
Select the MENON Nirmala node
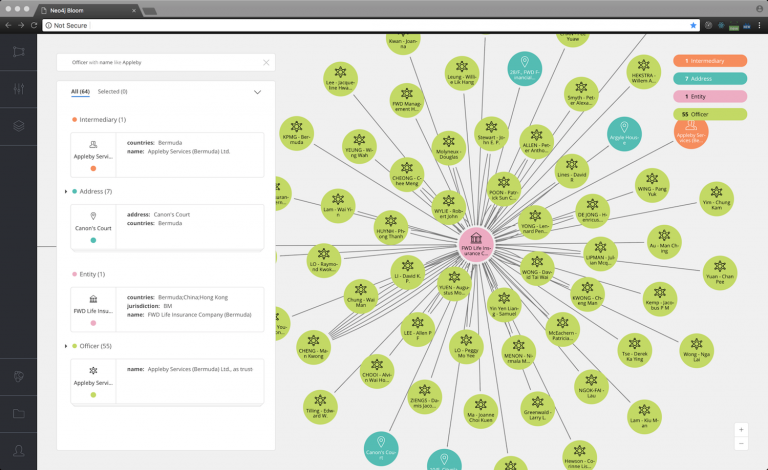click(x=518, y=352)
